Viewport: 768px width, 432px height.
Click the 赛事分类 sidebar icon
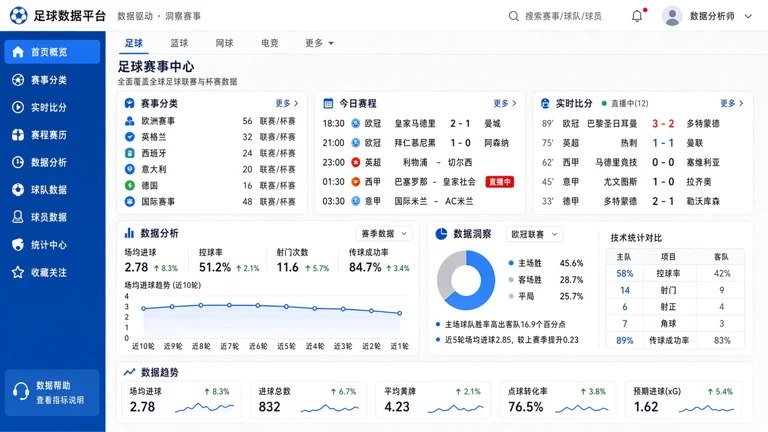tap(18, 79)
